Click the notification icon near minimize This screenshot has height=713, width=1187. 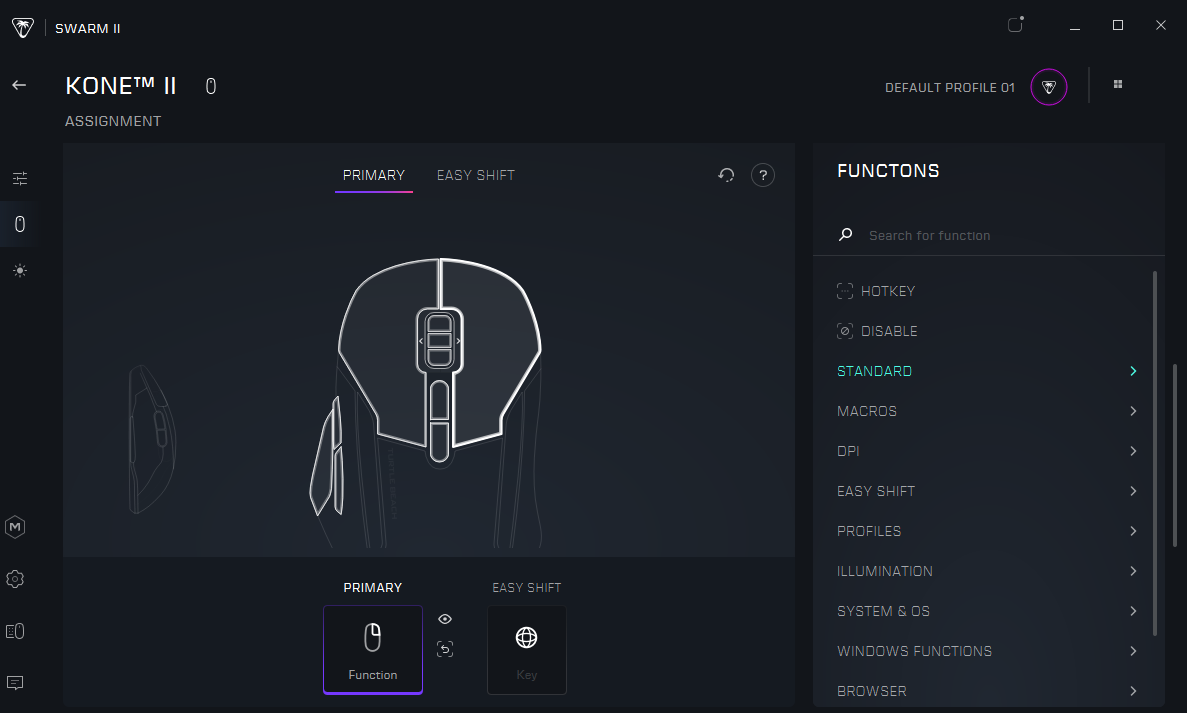1016,24
